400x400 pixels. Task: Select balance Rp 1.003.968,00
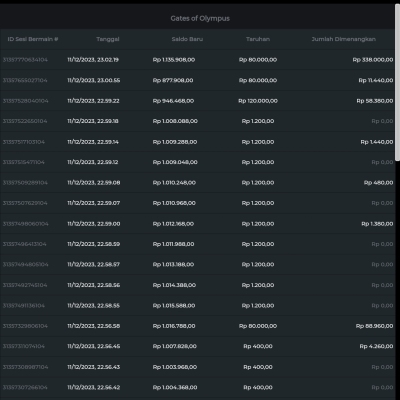click(175, 367)
